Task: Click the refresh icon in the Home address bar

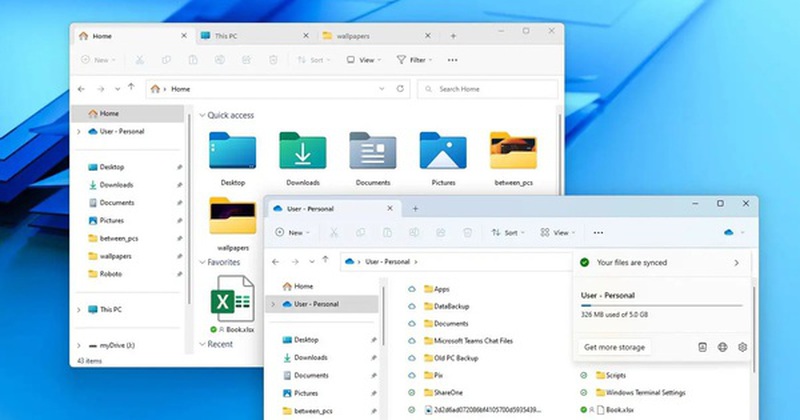Action: point(397,89)
